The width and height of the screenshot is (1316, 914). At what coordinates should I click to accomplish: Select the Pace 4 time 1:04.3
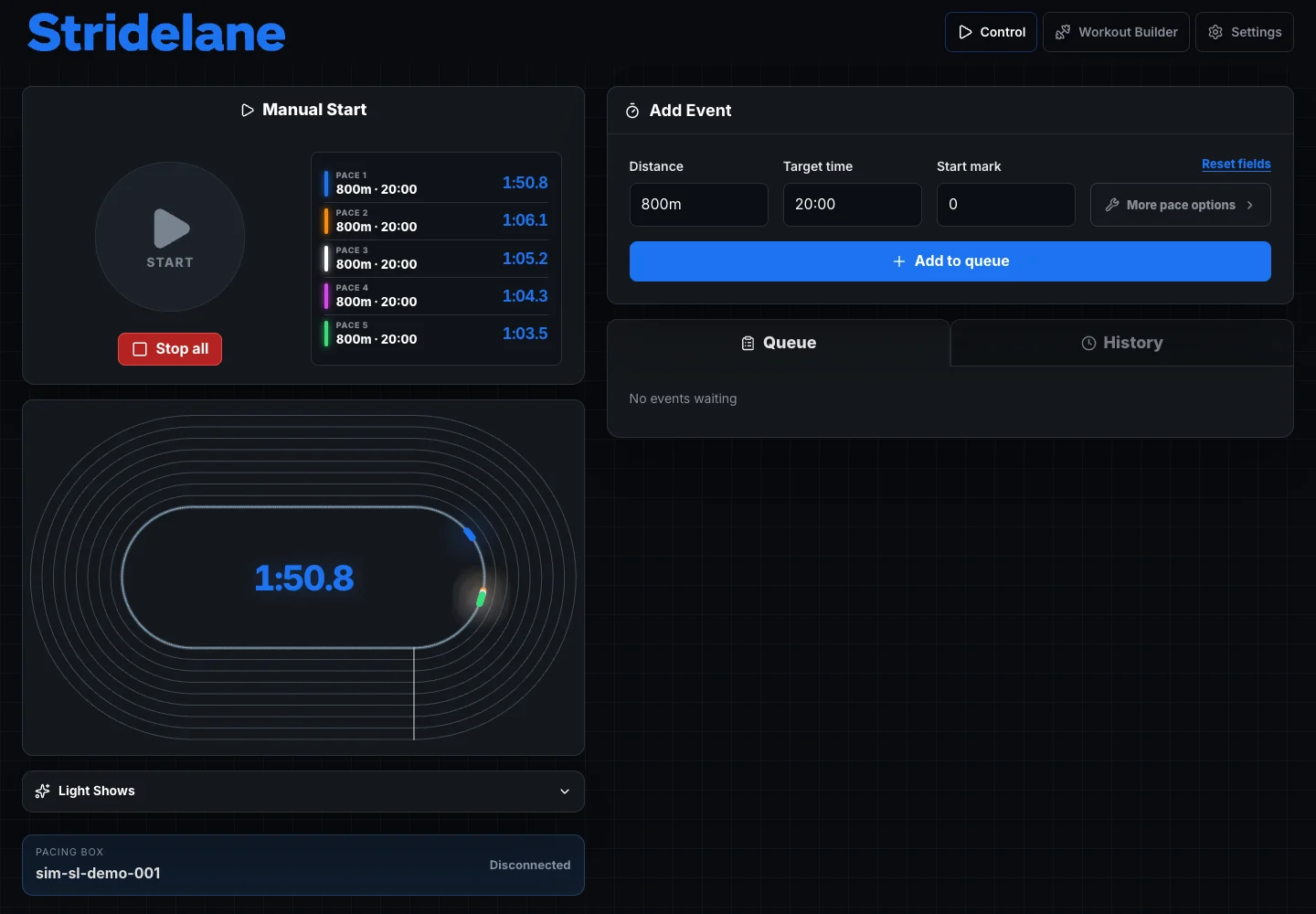point(525,296)
